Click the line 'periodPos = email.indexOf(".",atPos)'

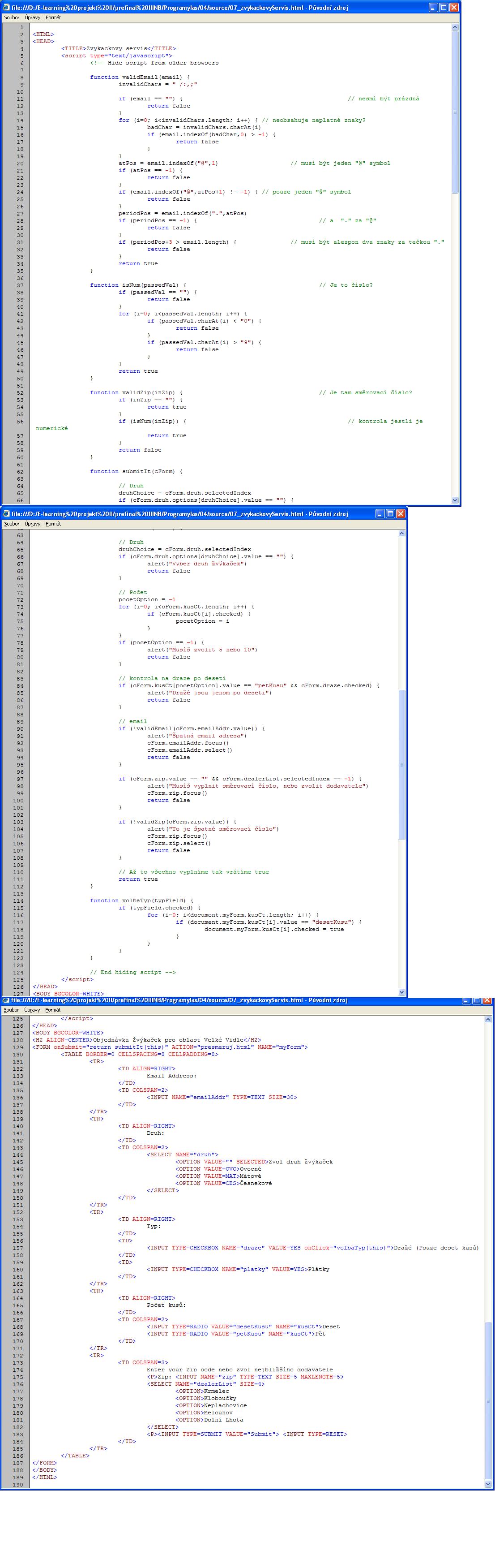point(183,213)
